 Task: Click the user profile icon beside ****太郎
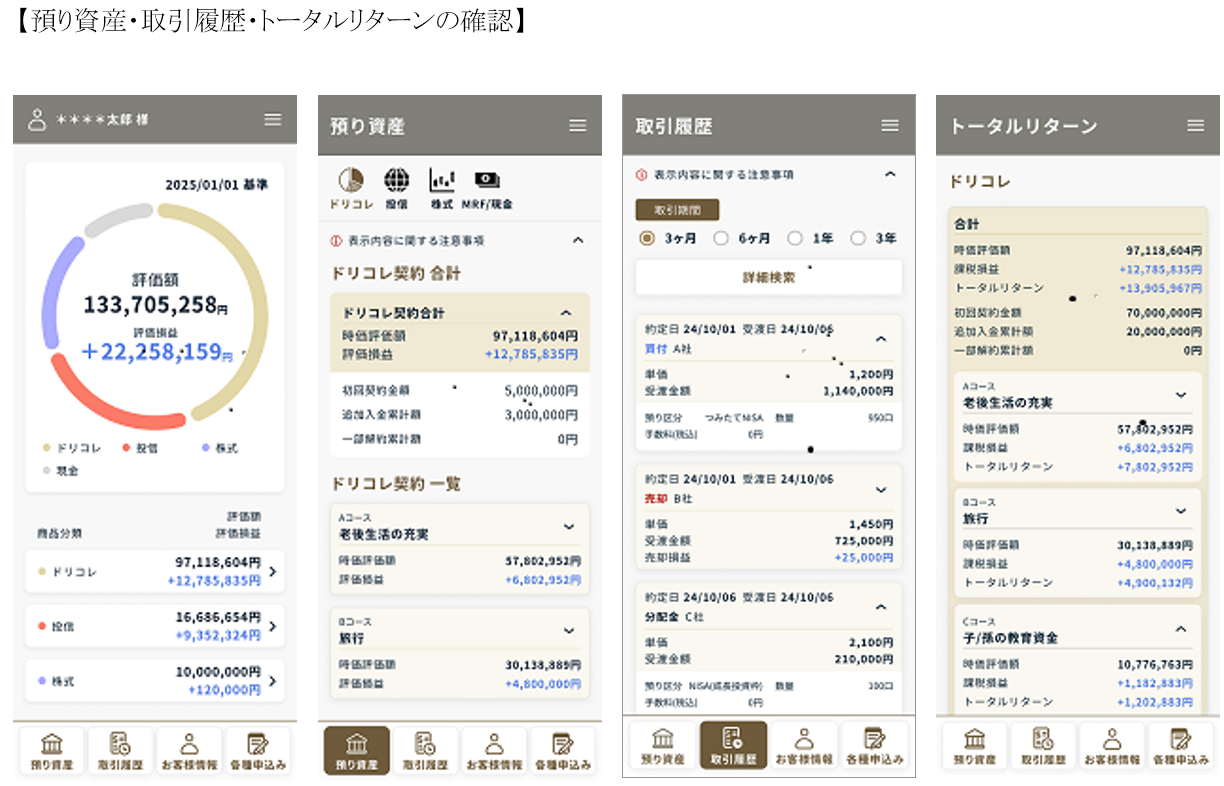tap(37, 120)
